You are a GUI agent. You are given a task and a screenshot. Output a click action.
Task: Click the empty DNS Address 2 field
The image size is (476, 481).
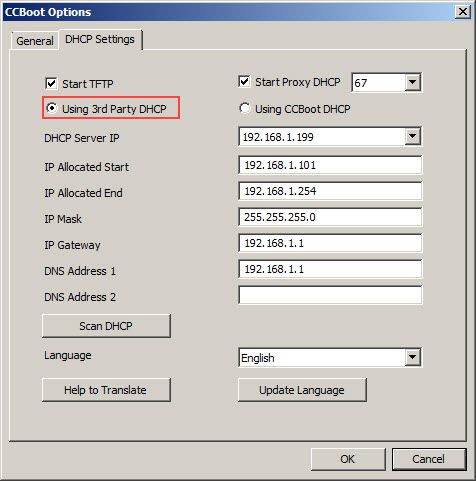tap(330, 295)
